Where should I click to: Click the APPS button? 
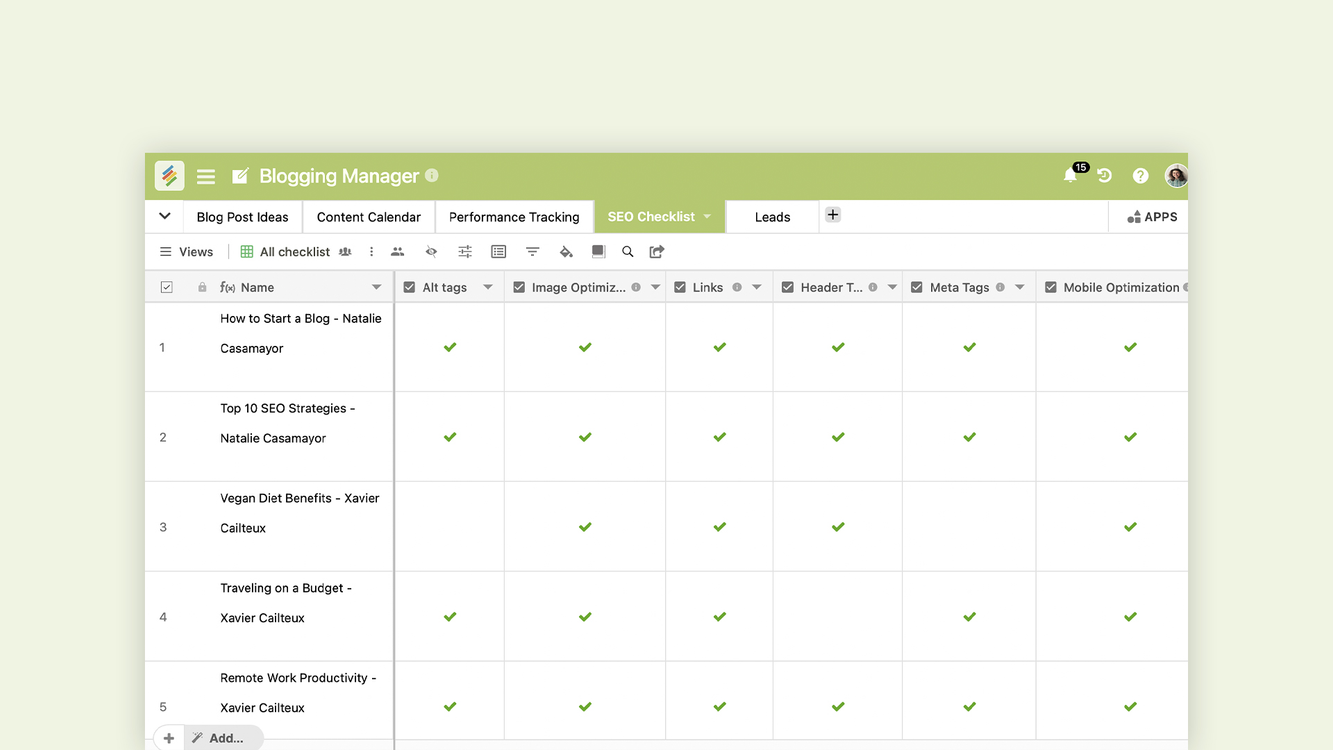(1152, 217)
